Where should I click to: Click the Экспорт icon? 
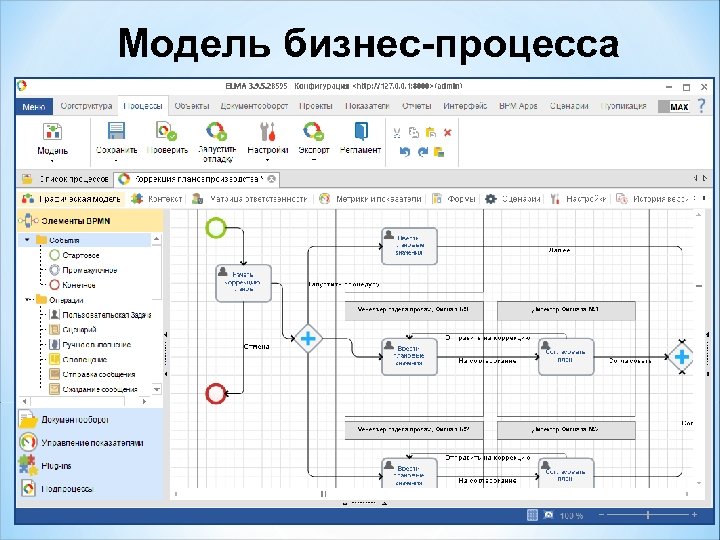coord(314,131)
